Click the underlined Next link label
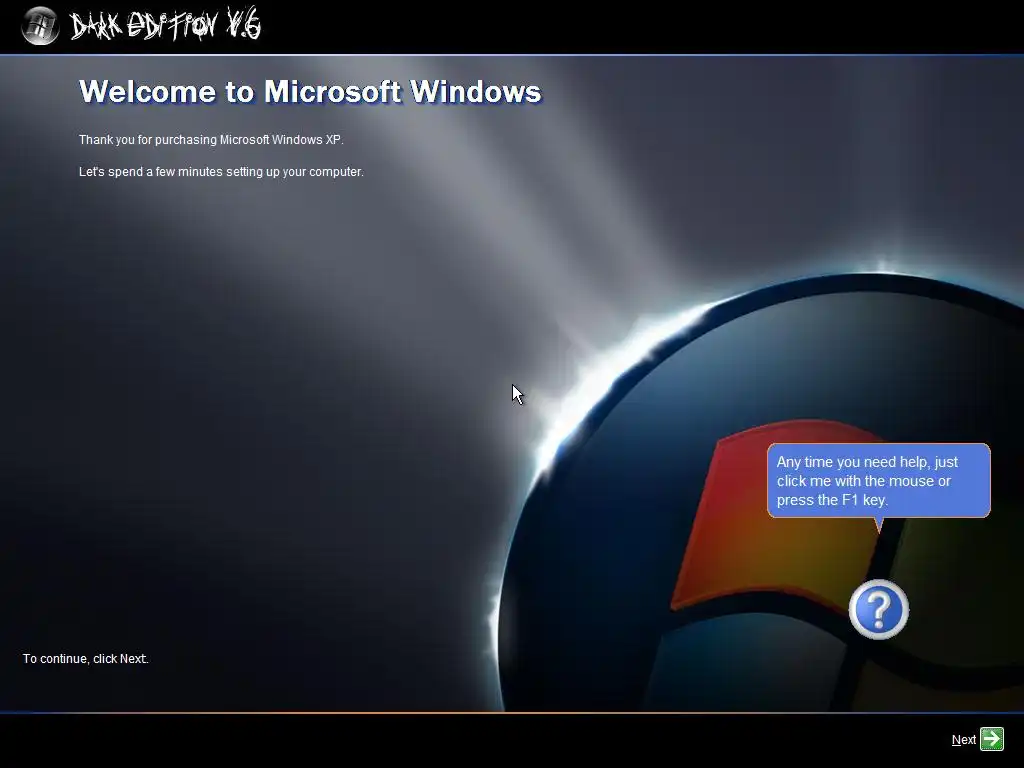 [x=963, y=740]
